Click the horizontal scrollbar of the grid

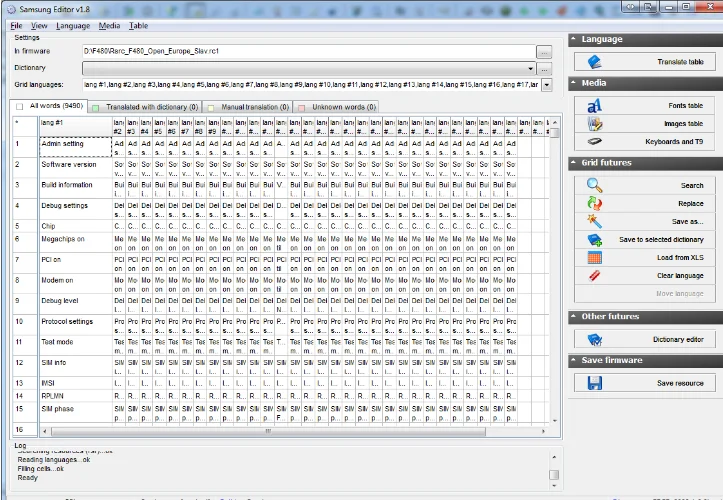[268, 431]
